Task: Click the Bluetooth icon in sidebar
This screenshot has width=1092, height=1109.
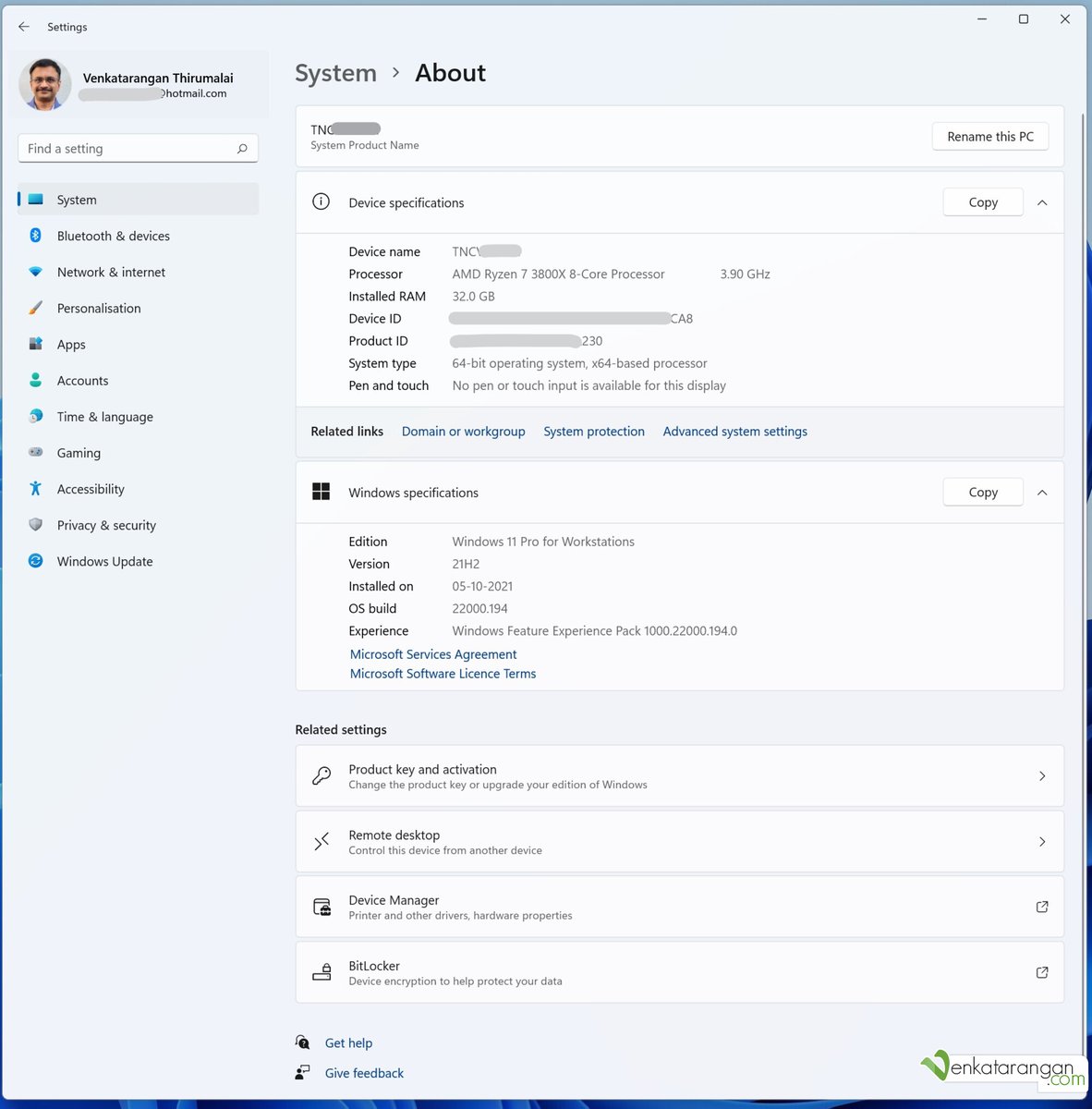Action: pyautogui.click(x=36, y=236)
